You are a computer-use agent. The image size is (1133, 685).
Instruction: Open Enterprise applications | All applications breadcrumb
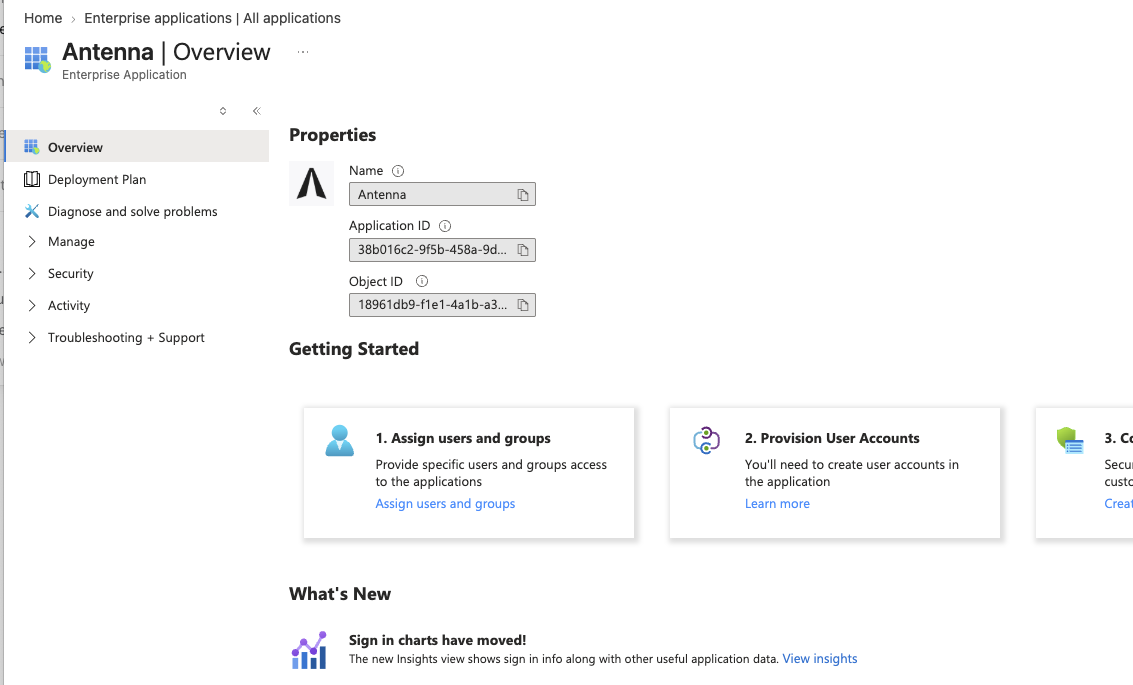pos(212,18)
